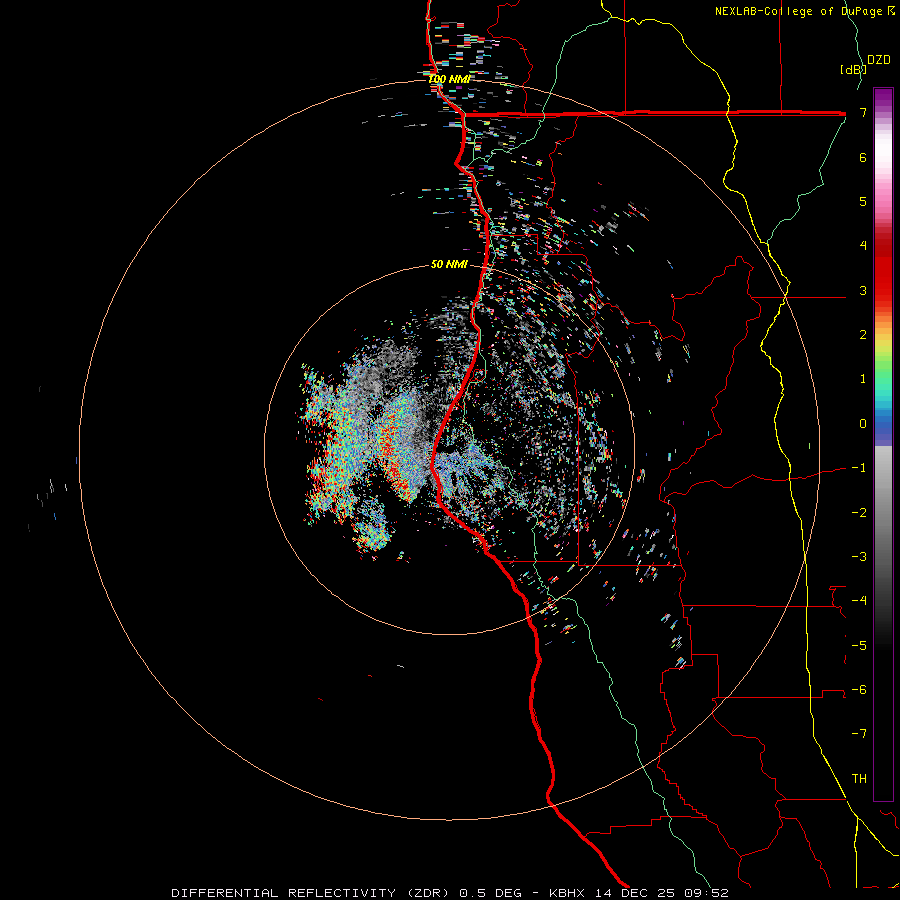The width and height of the screenshot is (900, 900).
Task: Select the 1 value on the legend scale
Action: coord(863,379)
